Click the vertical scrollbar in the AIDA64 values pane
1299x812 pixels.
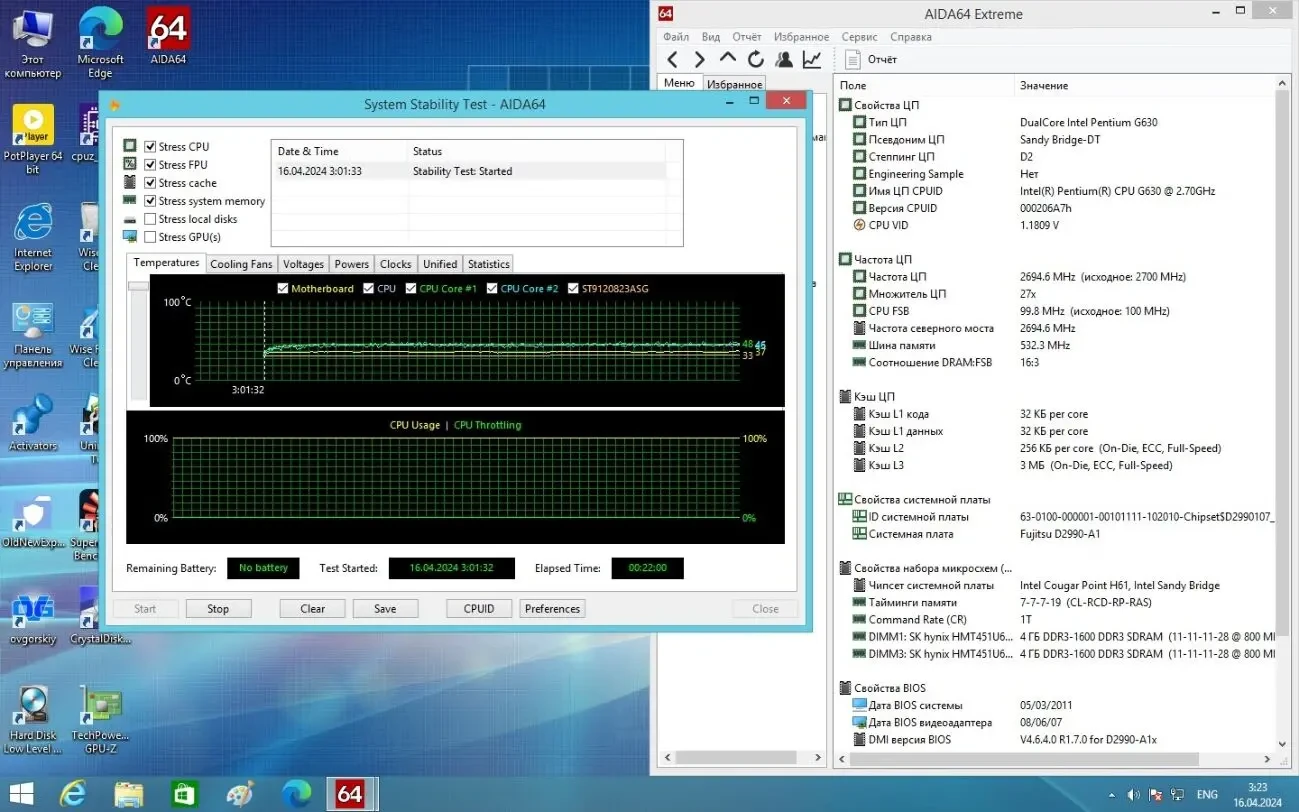pos(1282,400)
